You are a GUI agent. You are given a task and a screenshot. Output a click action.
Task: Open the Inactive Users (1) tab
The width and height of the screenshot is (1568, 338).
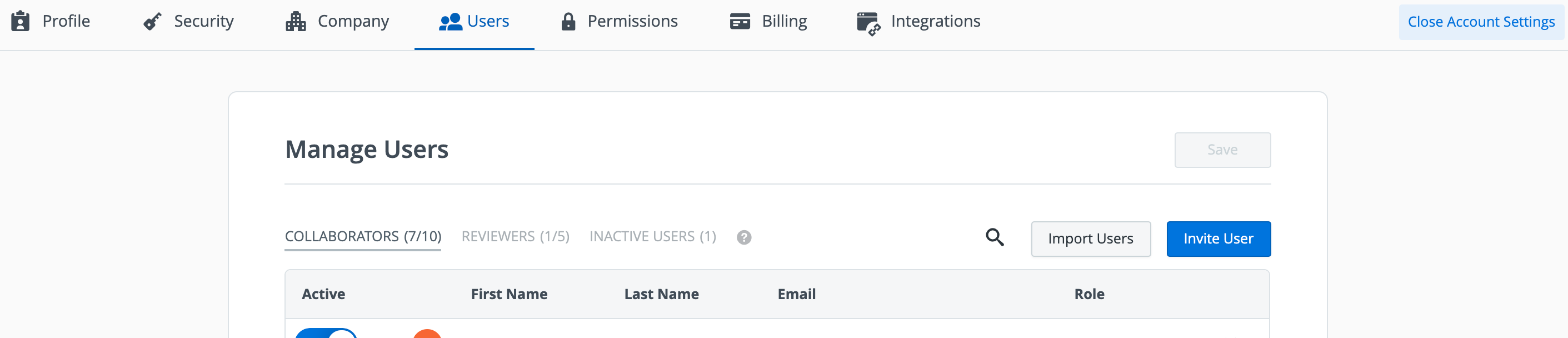click(x=652, y=236)
